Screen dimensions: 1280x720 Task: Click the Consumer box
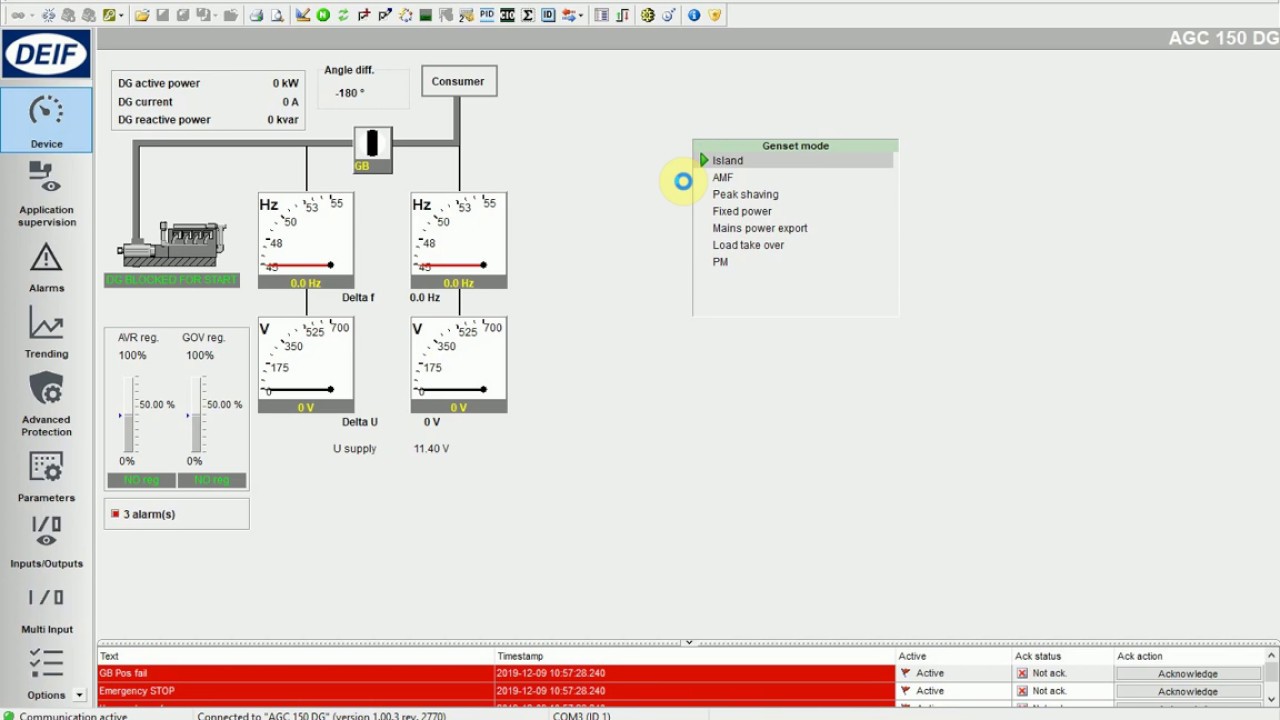(x=458, y=82)
